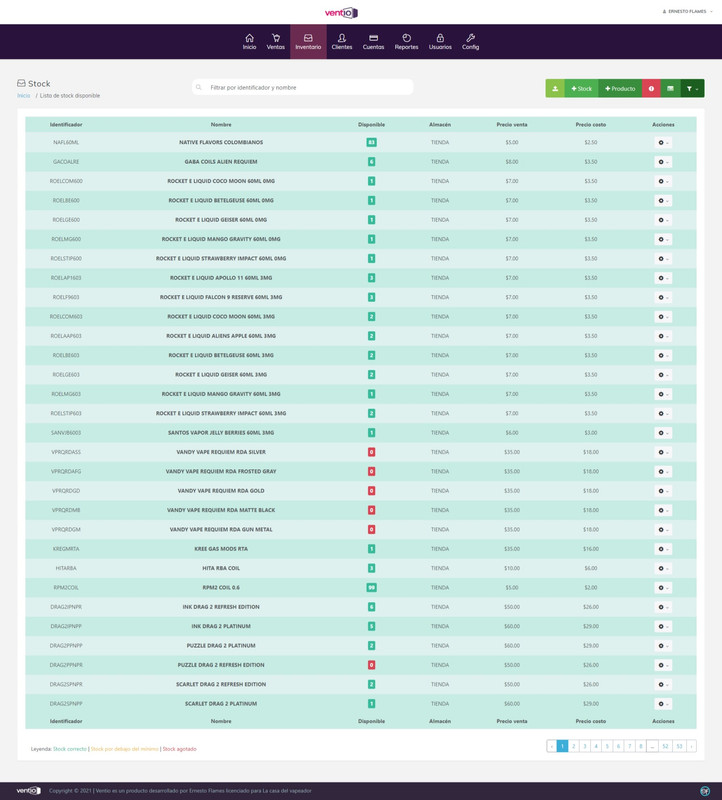Open the filter funnel dropdown
This screenshot has height=800, width=722.
(692, 88)
